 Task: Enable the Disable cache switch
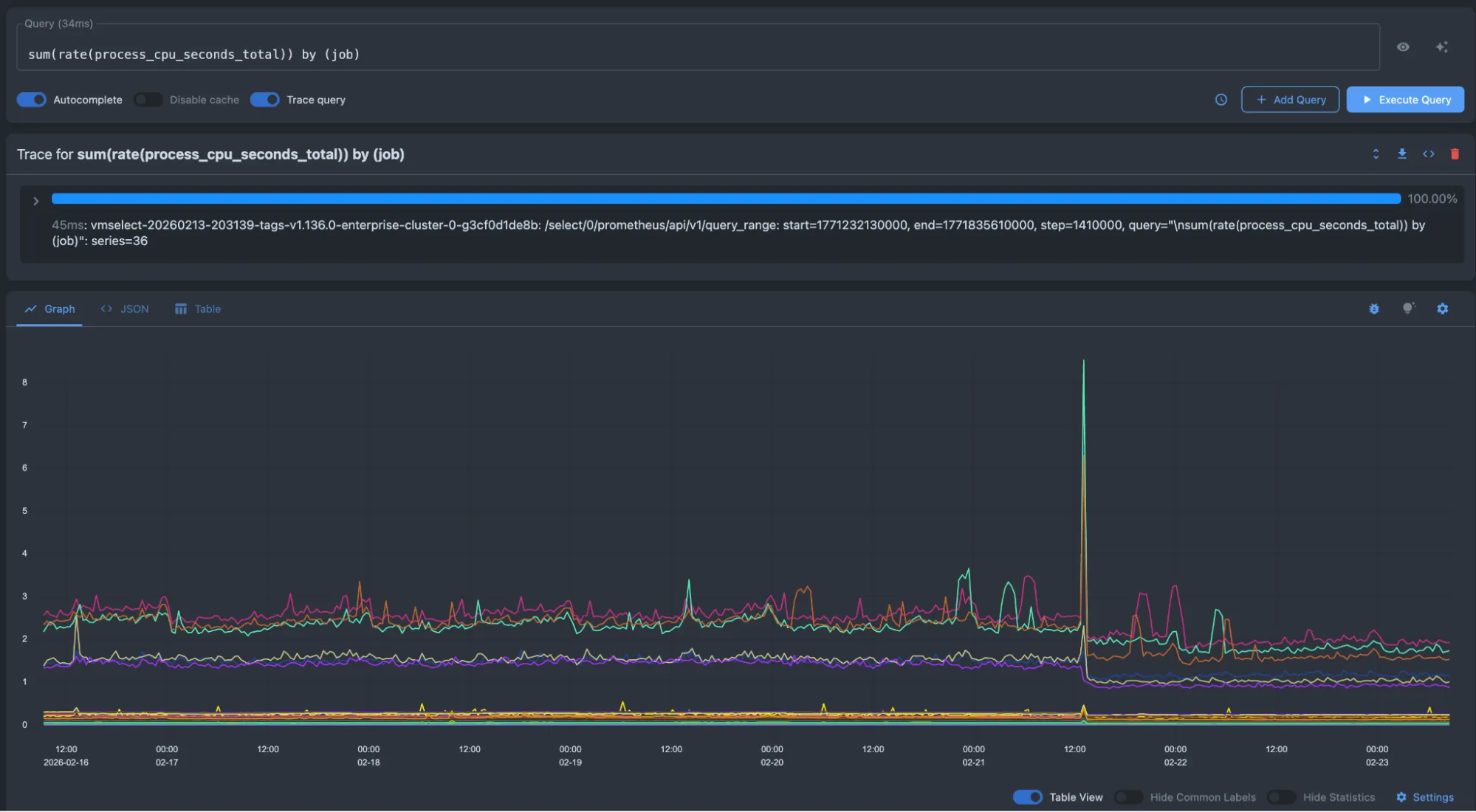click(148, 100)
